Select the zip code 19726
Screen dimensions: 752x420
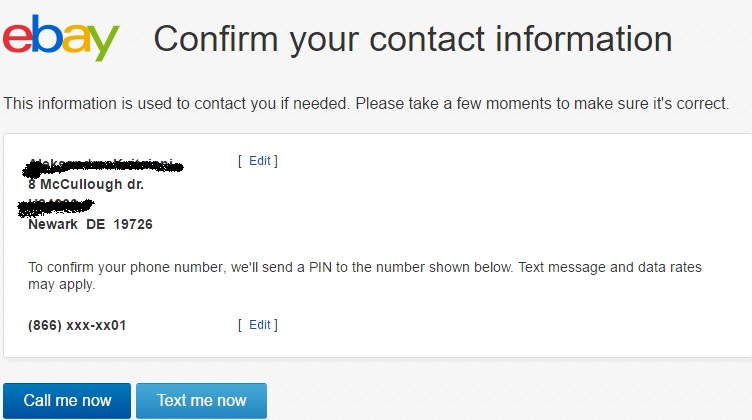(x=133, y=224)
